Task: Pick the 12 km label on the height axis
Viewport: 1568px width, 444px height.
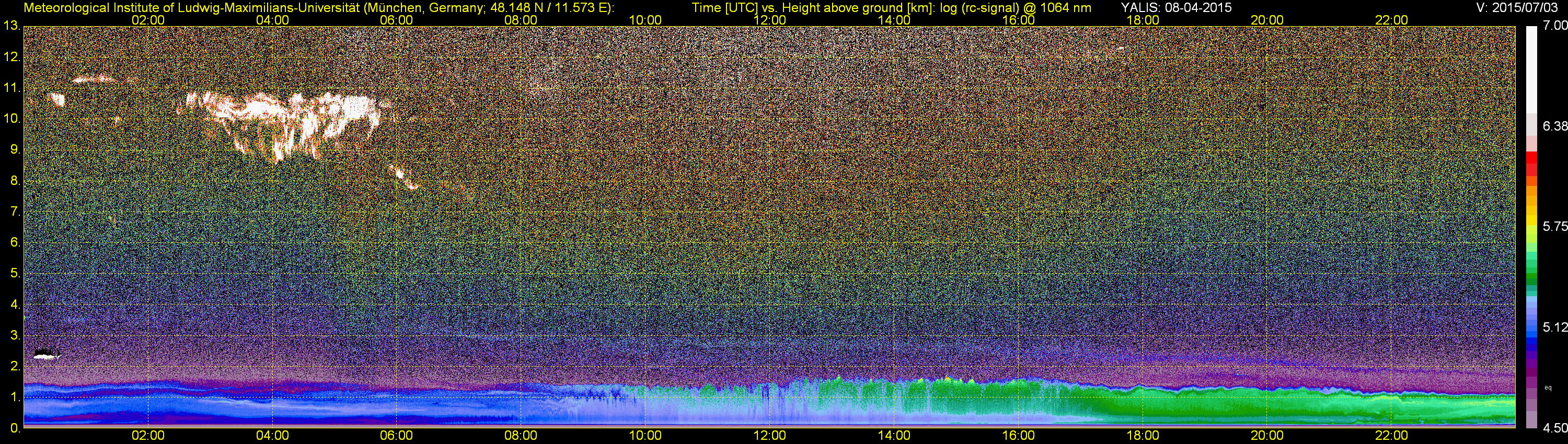Action: [x=11, y=57]
